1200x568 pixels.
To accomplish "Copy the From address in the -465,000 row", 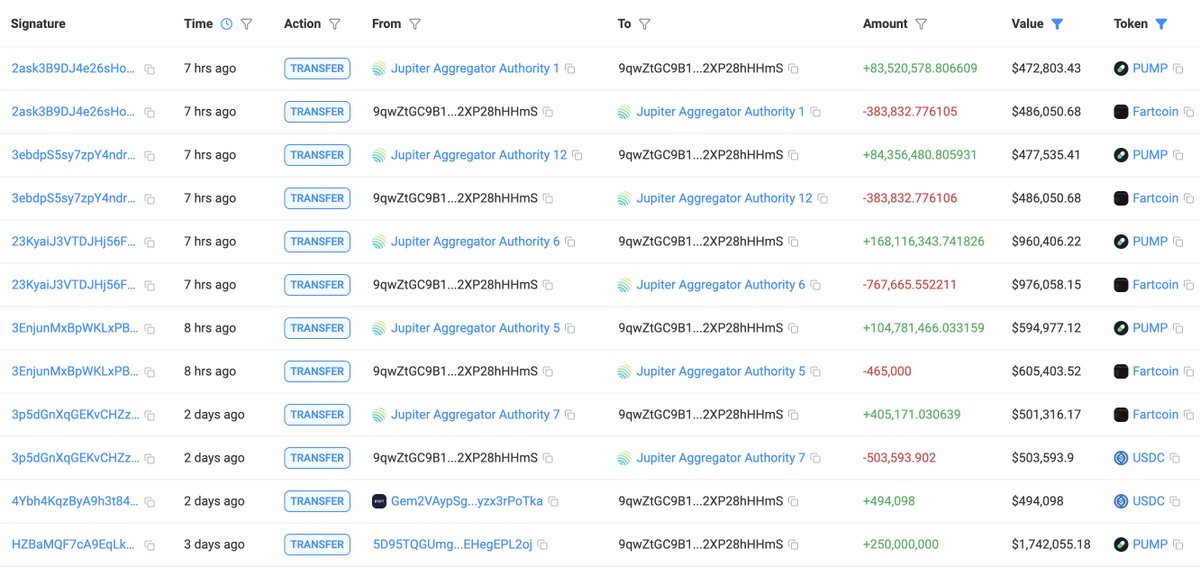I will tap(547, 371).
